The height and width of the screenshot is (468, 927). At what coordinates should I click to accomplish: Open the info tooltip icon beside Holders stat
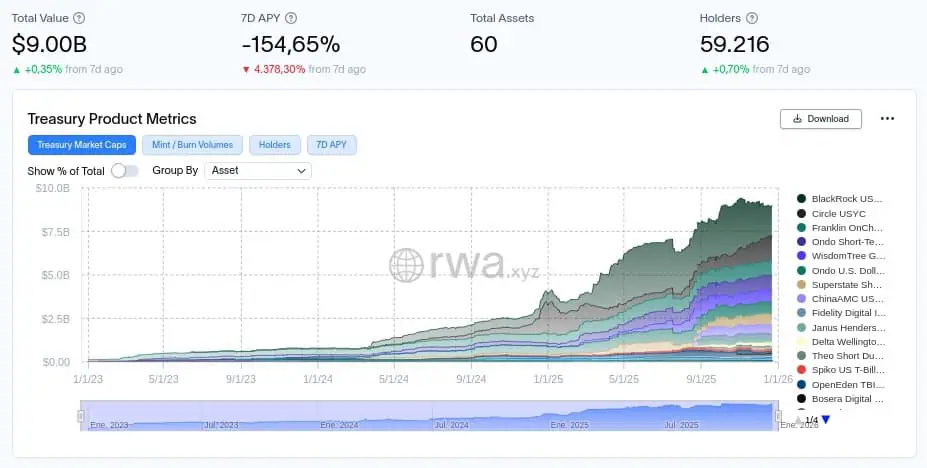pos(752,18)
